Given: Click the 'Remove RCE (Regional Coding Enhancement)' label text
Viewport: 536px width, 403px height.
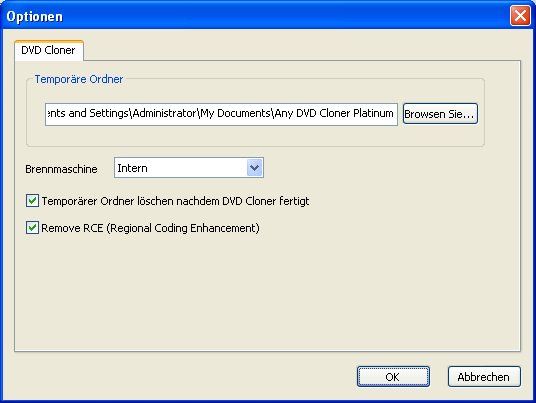Looking at the screenshot, I should pos(150,228).
